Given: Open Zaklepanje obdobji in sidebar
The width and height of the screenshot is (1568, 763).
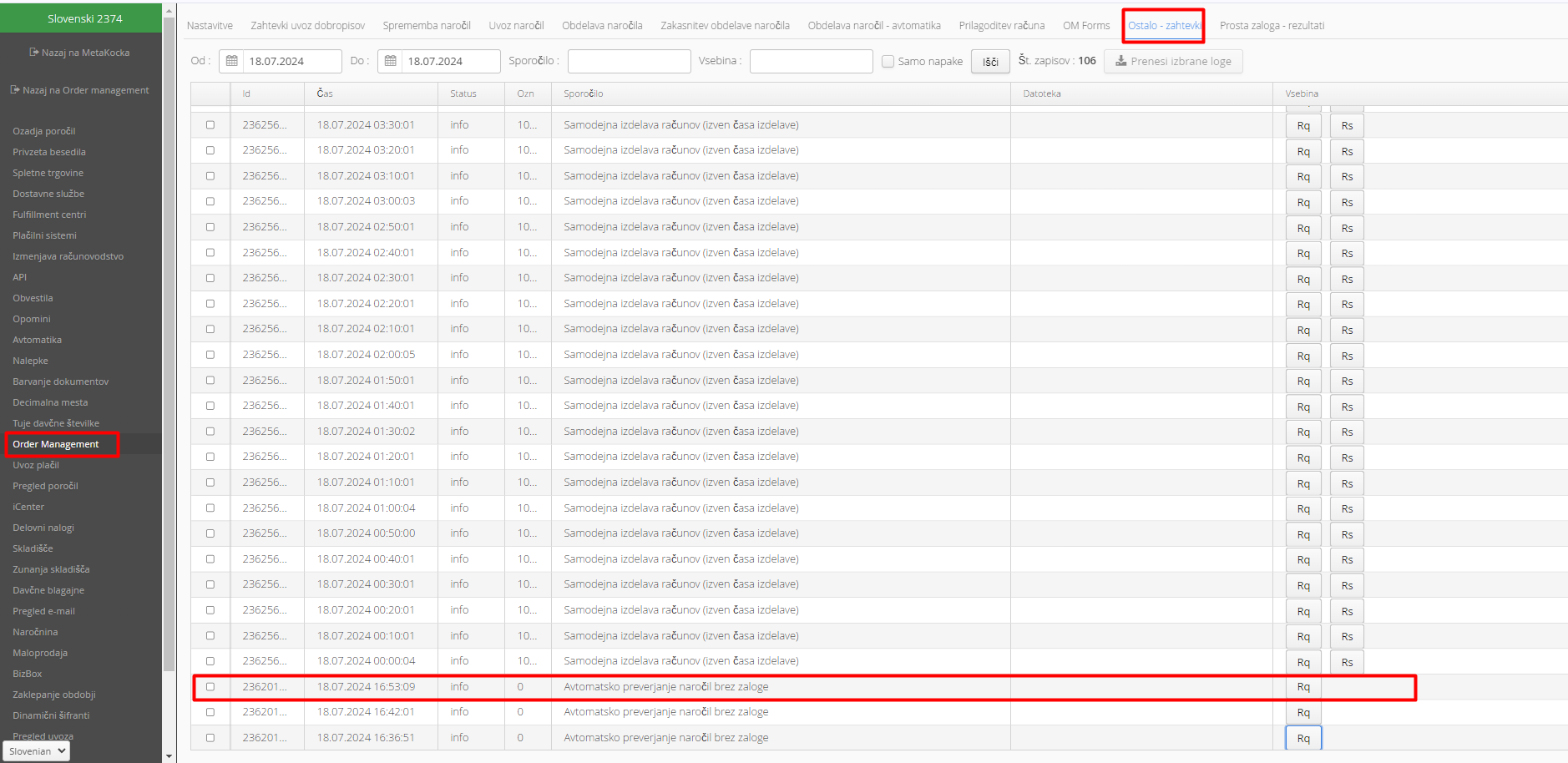Looking at the screenshot, I should pos(54,695).
